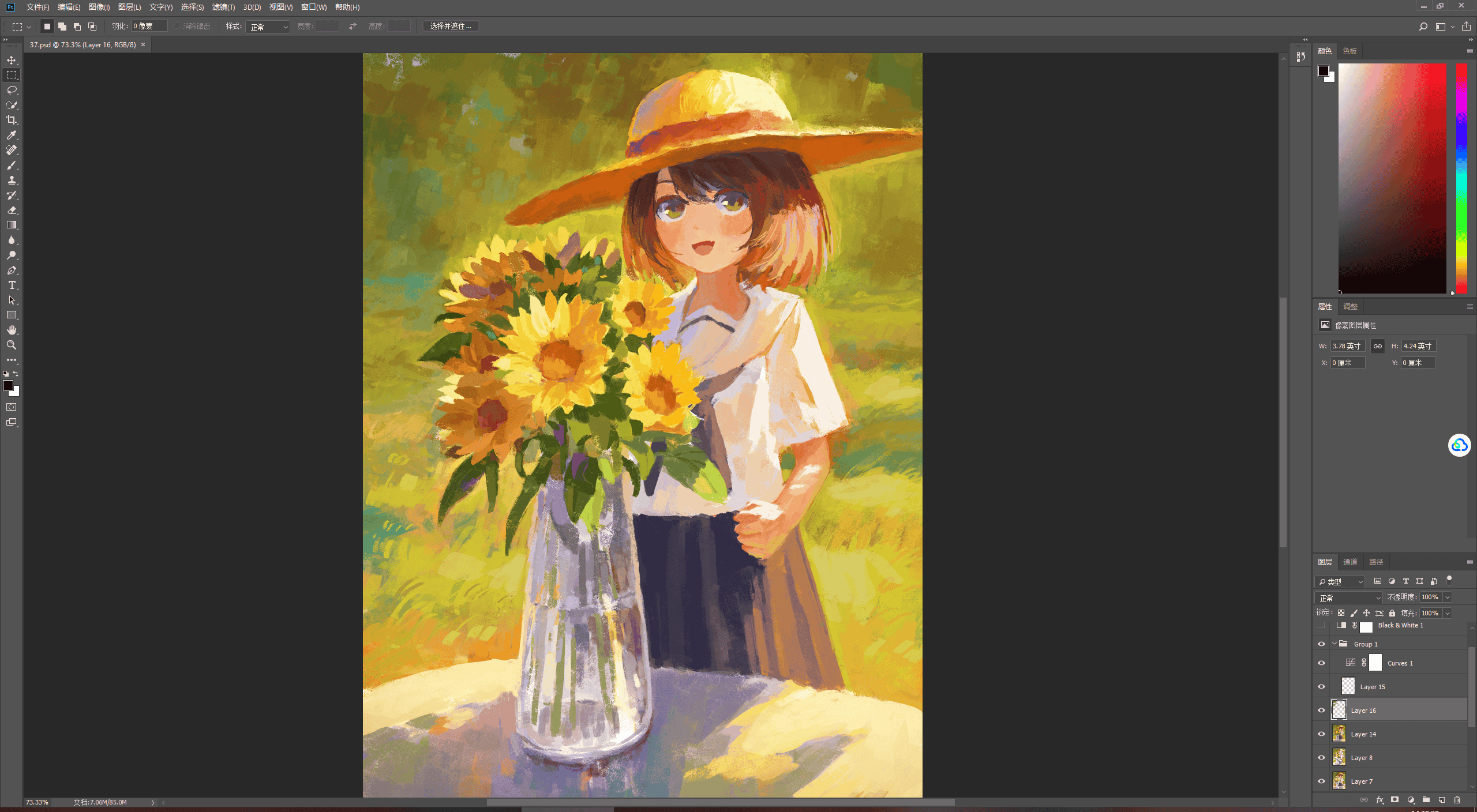Screen dimensions: 1477x812
Task: Click the foreground color swatch in toolbar
Action: (8, 385)
